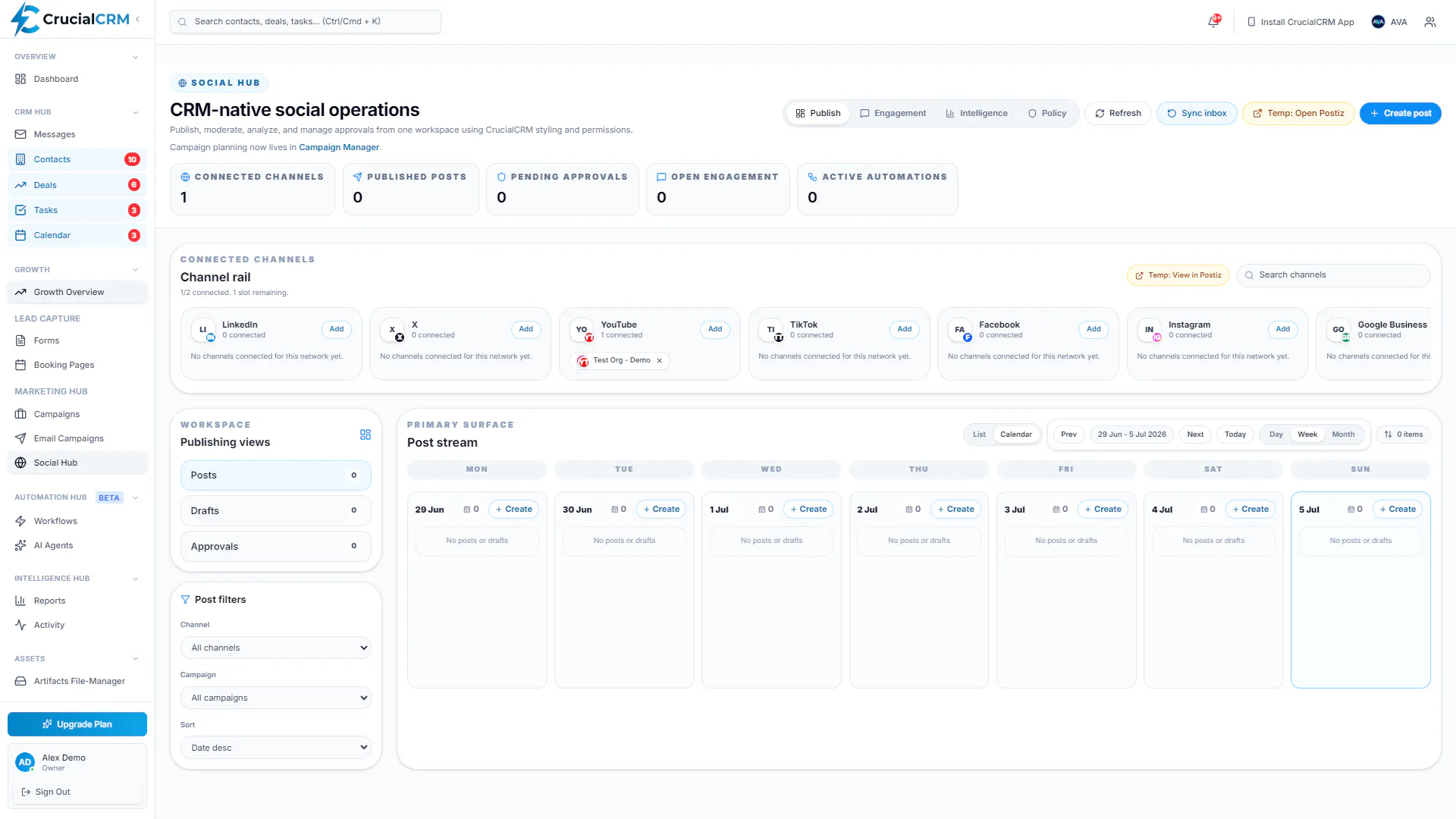
Task: Switch calendar to Day view
Action: pyautogui.click(x=1276, y=435)
